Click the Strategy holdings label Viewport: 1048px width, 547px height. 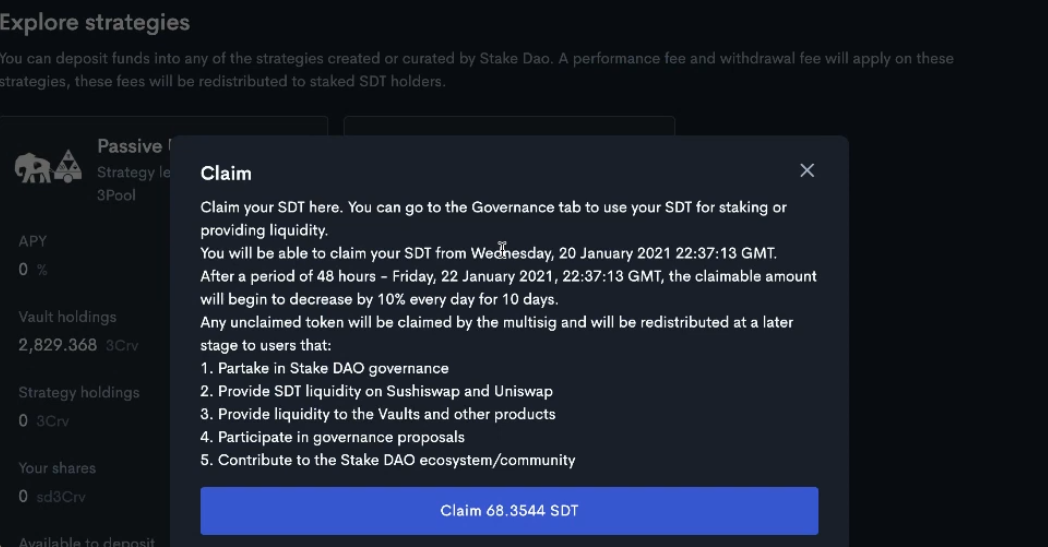pyautogui.click(x=79, y=393)
